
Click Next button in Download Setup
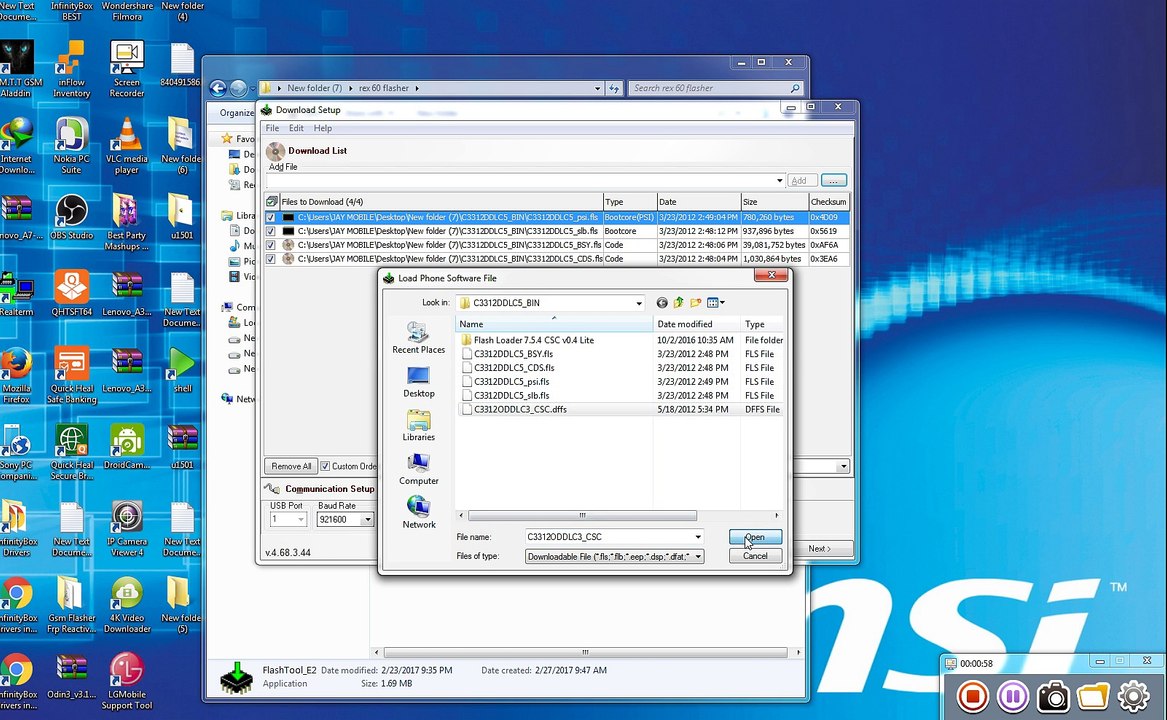tap(819, 549)
